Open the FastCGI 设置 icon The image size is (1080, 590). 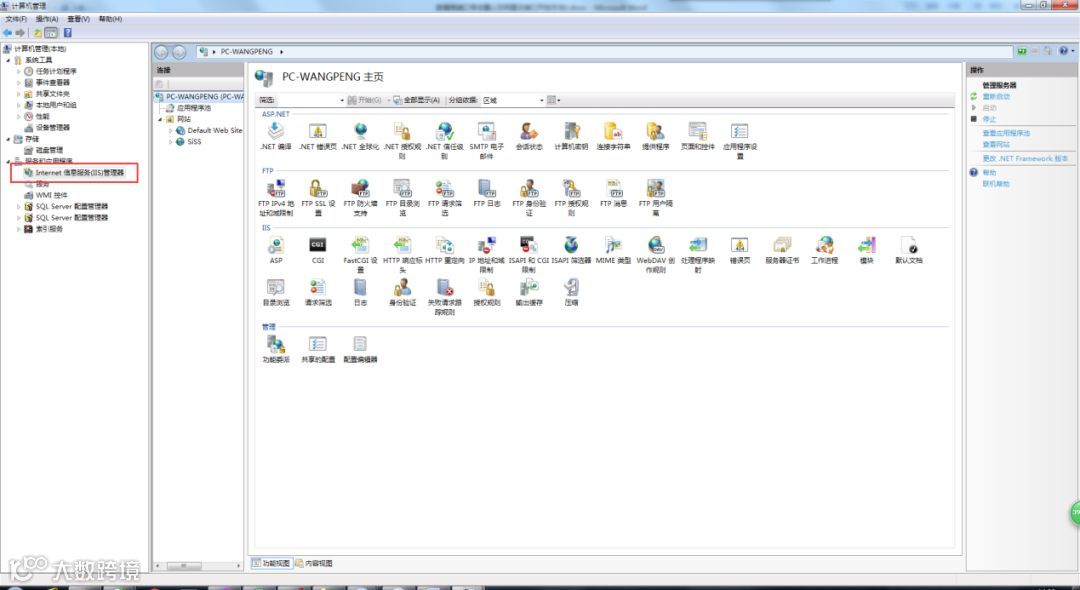[x=360, y=245]
